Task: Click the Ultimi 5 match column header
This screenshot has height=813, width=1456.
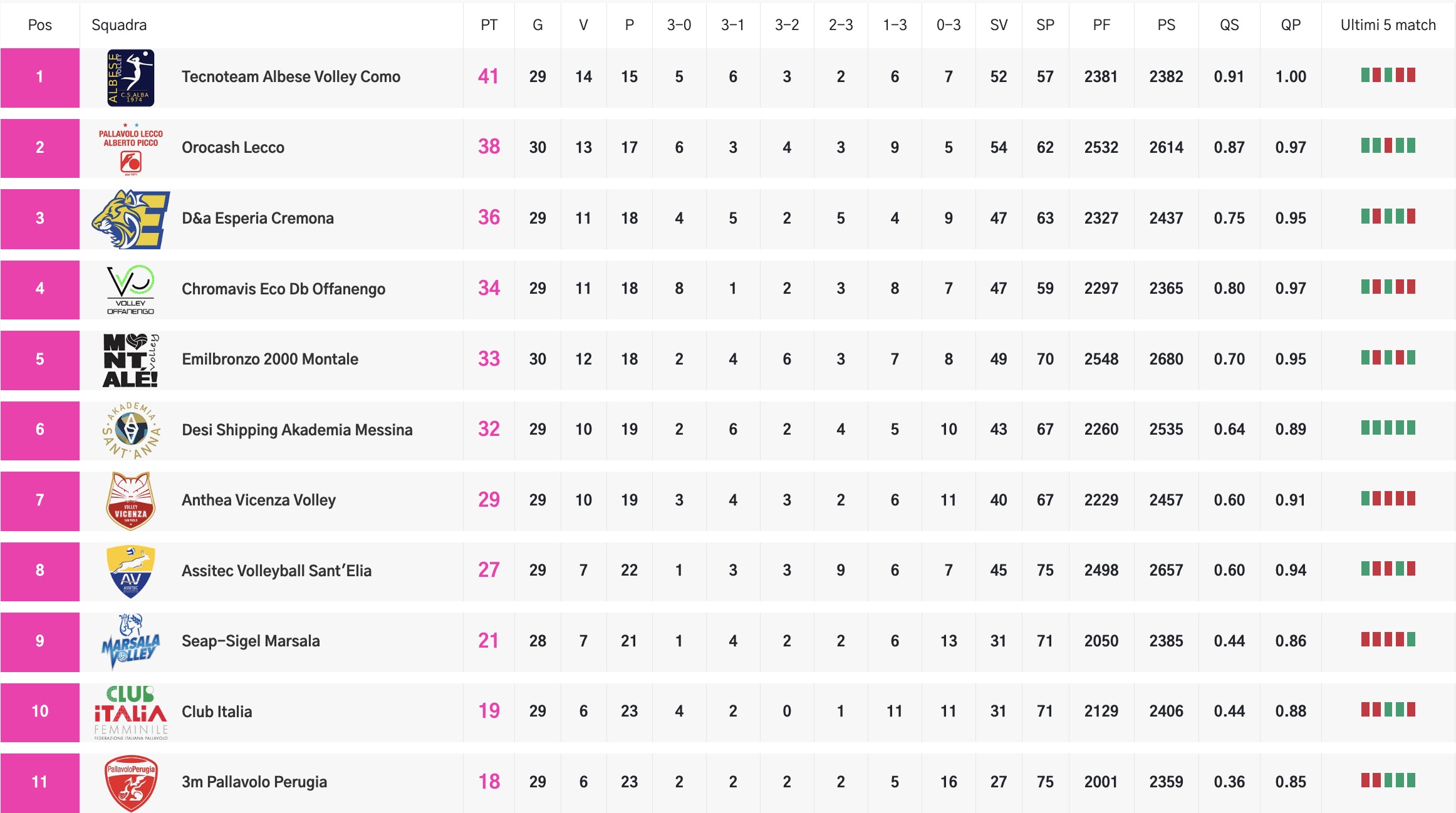Action: click(x=1388, y=25)
